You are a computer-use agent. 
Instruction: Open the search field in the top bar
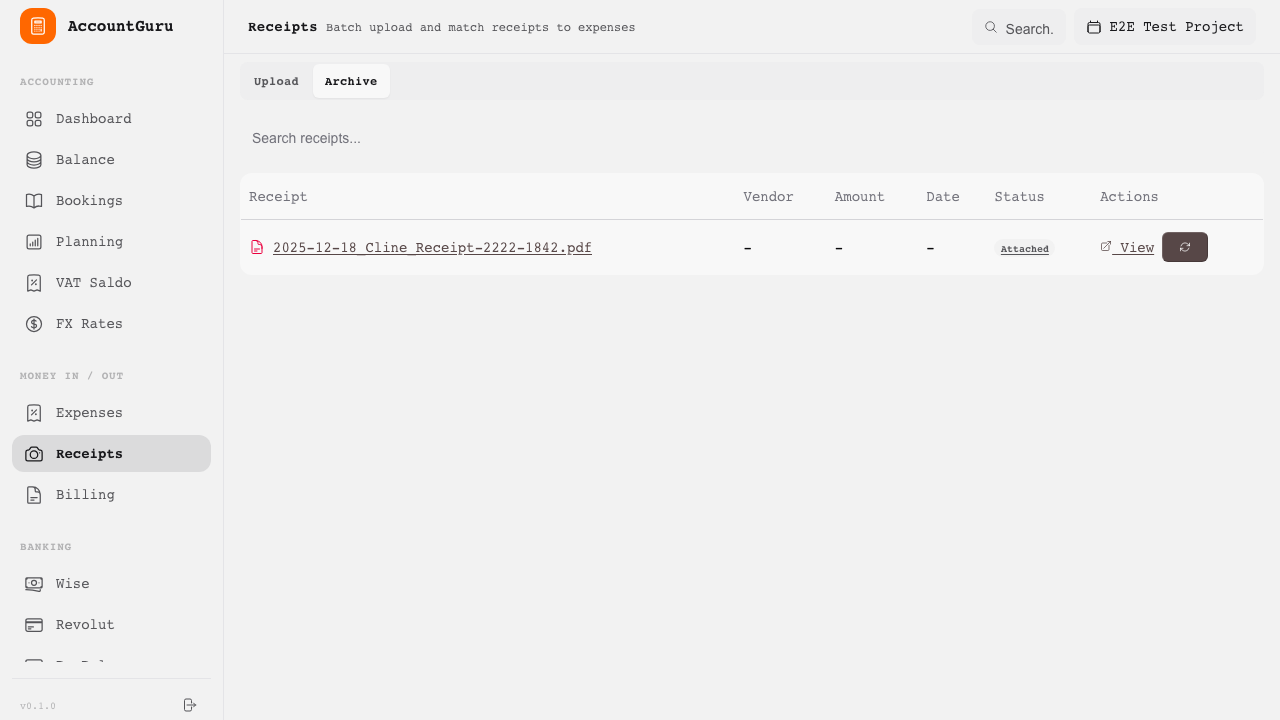tap(1018, 27)
